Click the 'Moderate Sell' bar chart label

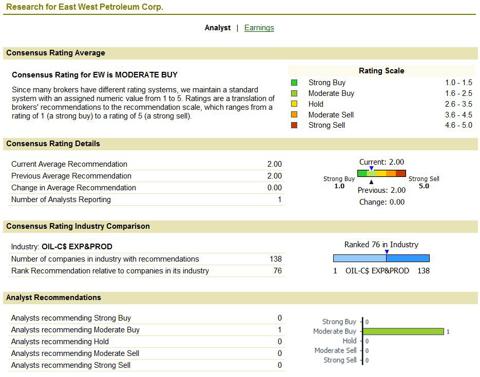tap(335, 350)
